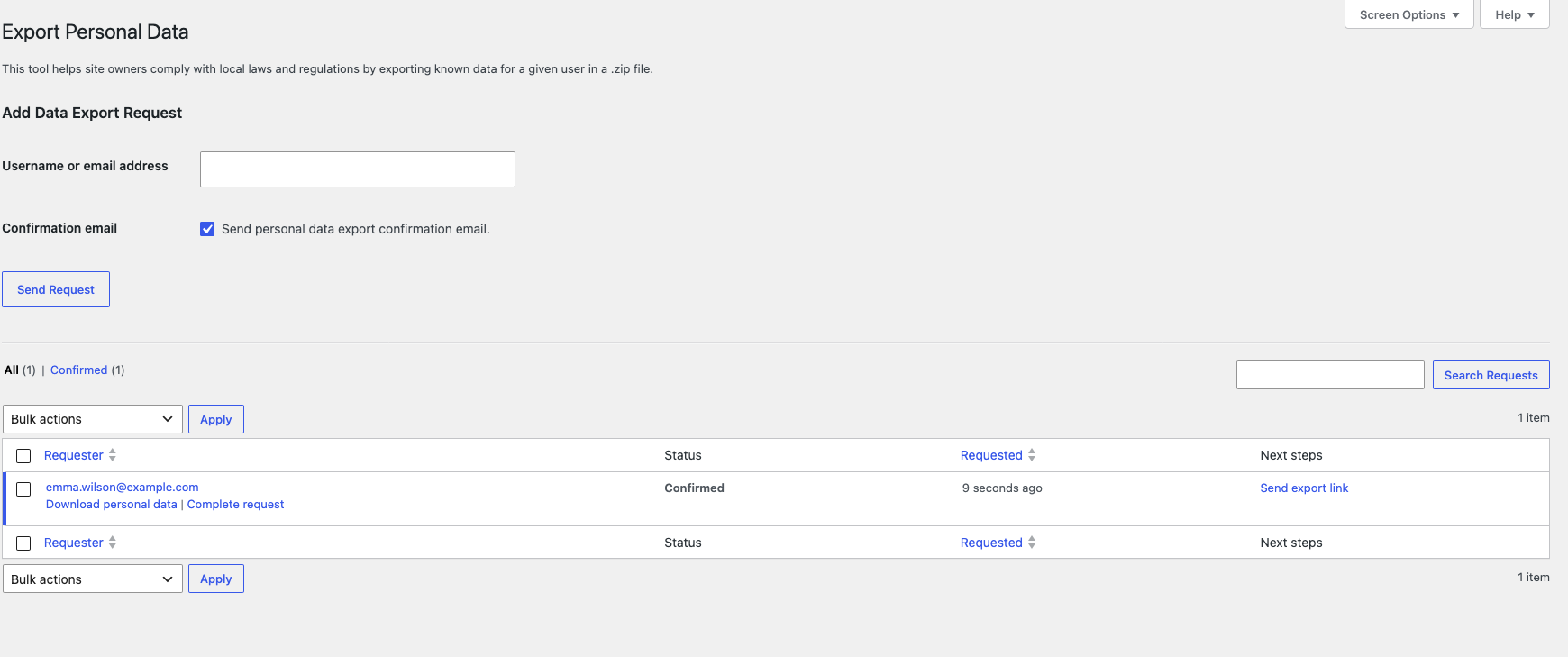Filter requests by Confirmed status

click(78, 370)
